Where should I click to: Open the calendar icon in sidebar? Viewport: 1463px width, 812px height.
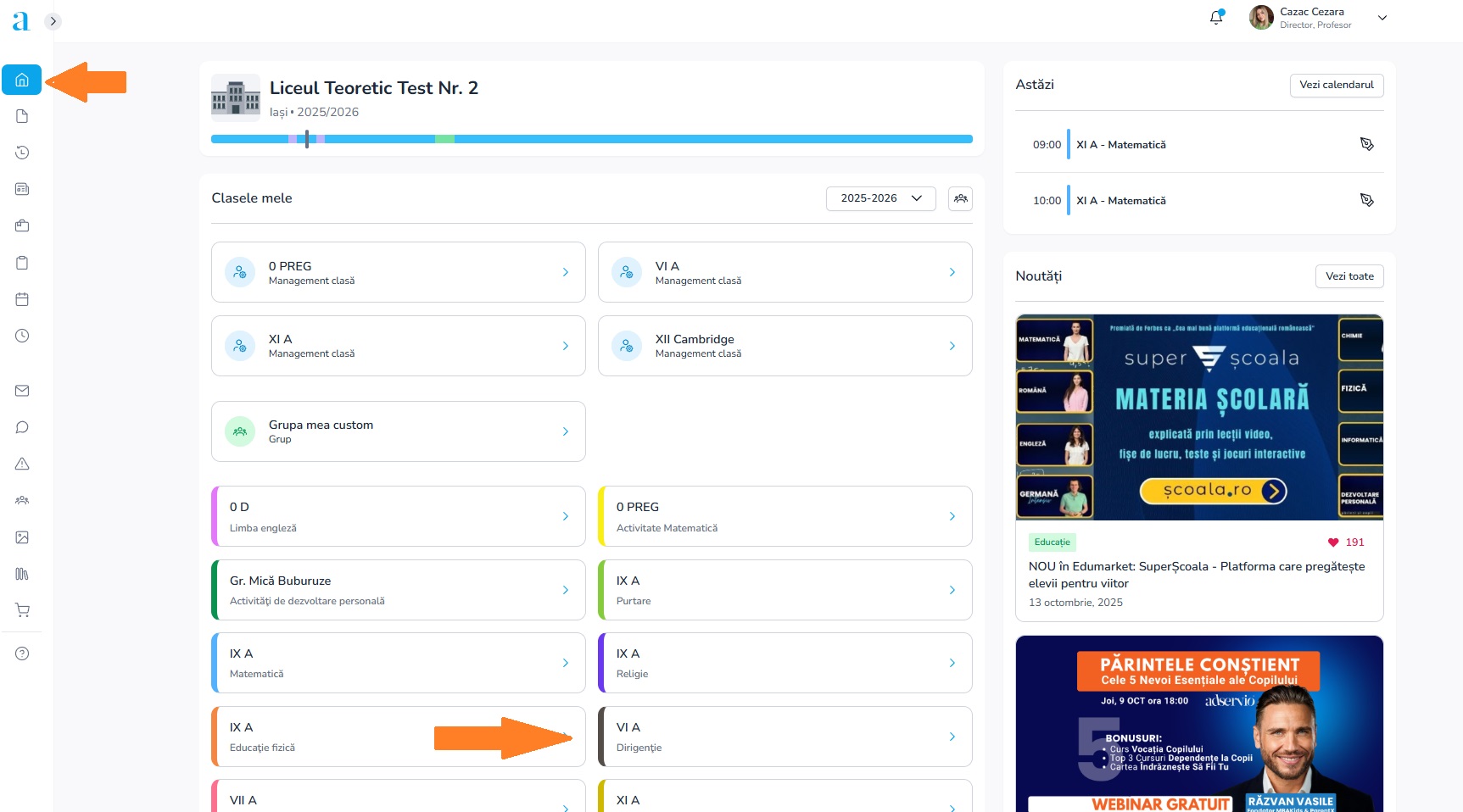[22, 299]
